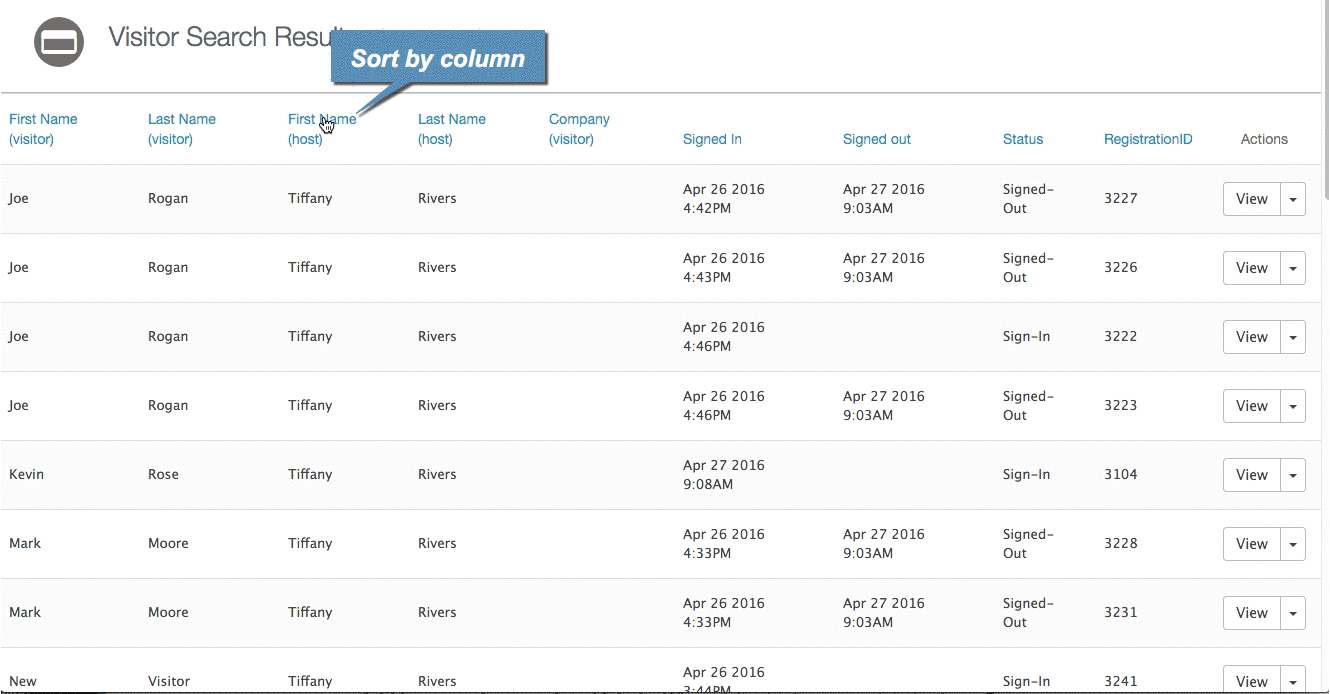View registration 3227 details
Viewport: 1330px width, 694px height.
tap(1251, 199)
